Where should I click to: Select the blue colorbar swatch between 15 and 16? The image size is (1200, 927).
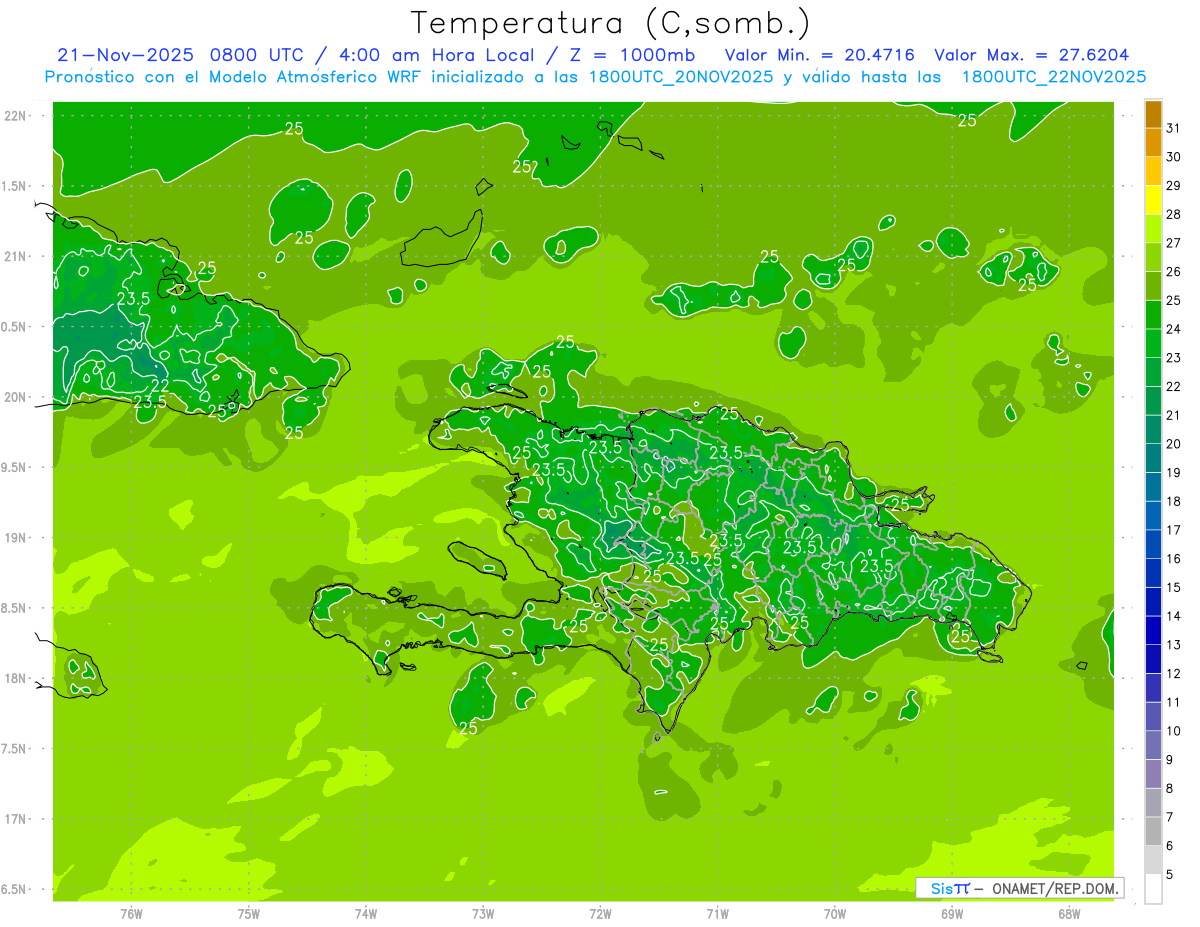pos(1153,573)
